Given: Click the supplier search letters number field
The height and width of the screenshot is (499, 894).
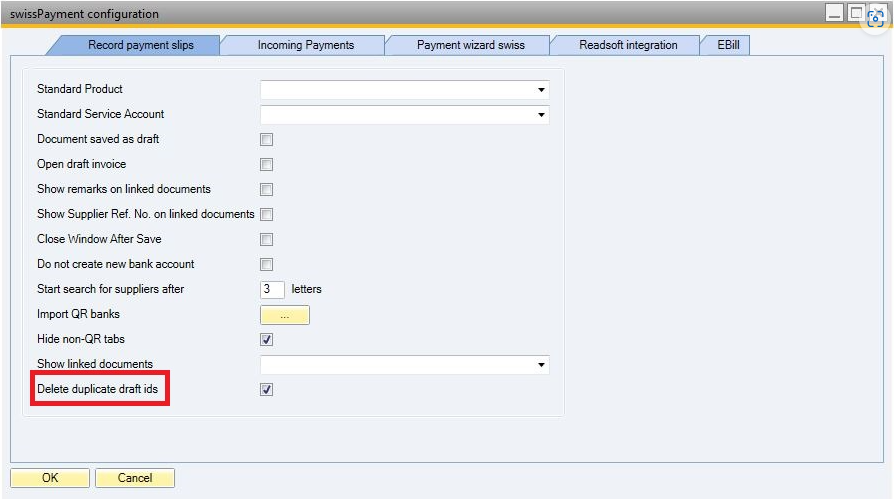Looking at the screenshot, I should tap(272, 289).
